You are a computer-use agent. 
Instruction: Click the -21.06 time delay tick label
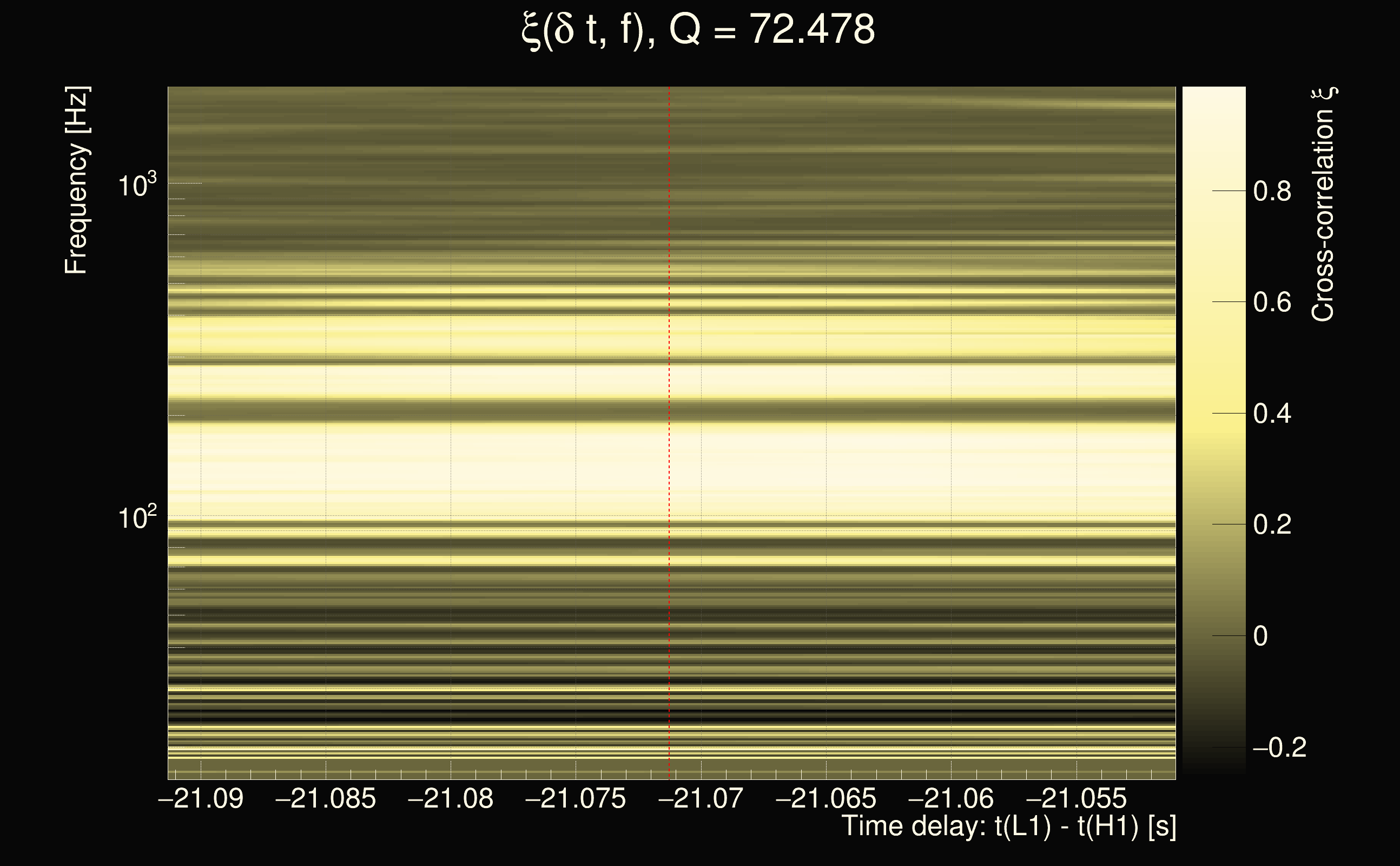coord(950,798)
